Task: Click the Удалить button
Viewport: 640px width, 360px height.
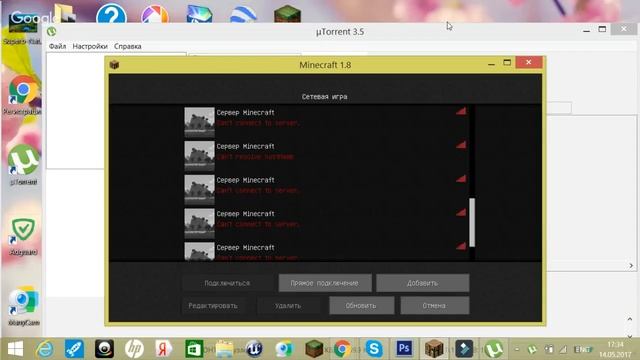Action: [x=288, y=305]
